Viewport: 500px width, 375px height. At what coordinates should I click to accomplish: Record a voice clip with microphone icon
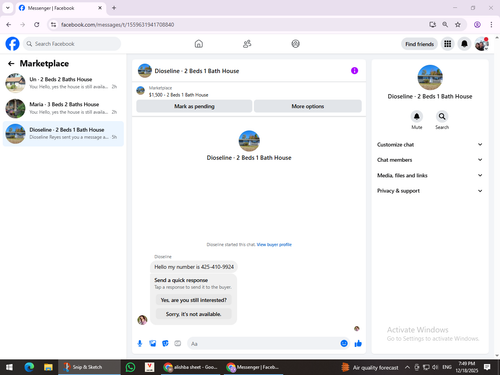[x=140, y=343]
